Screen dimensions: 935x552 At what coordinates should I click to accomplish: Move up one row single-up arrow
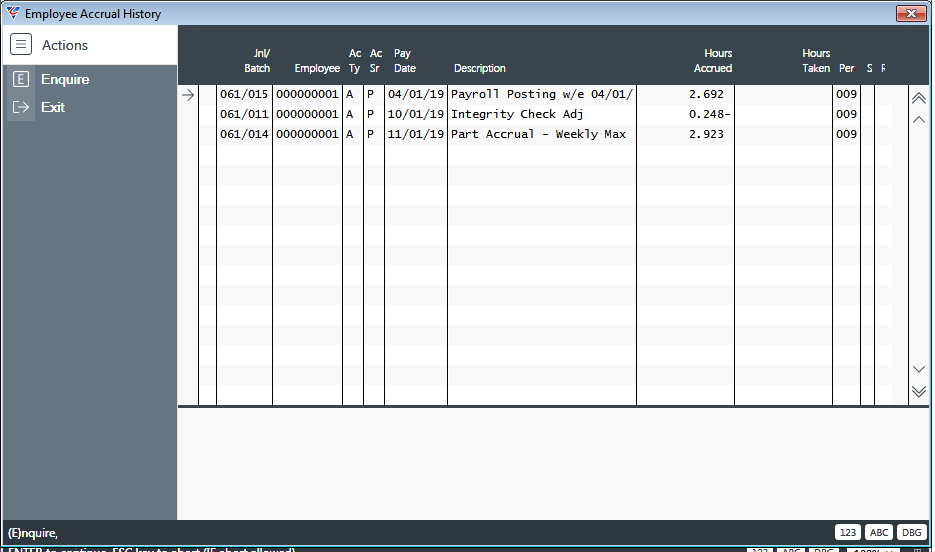point(919,119)
